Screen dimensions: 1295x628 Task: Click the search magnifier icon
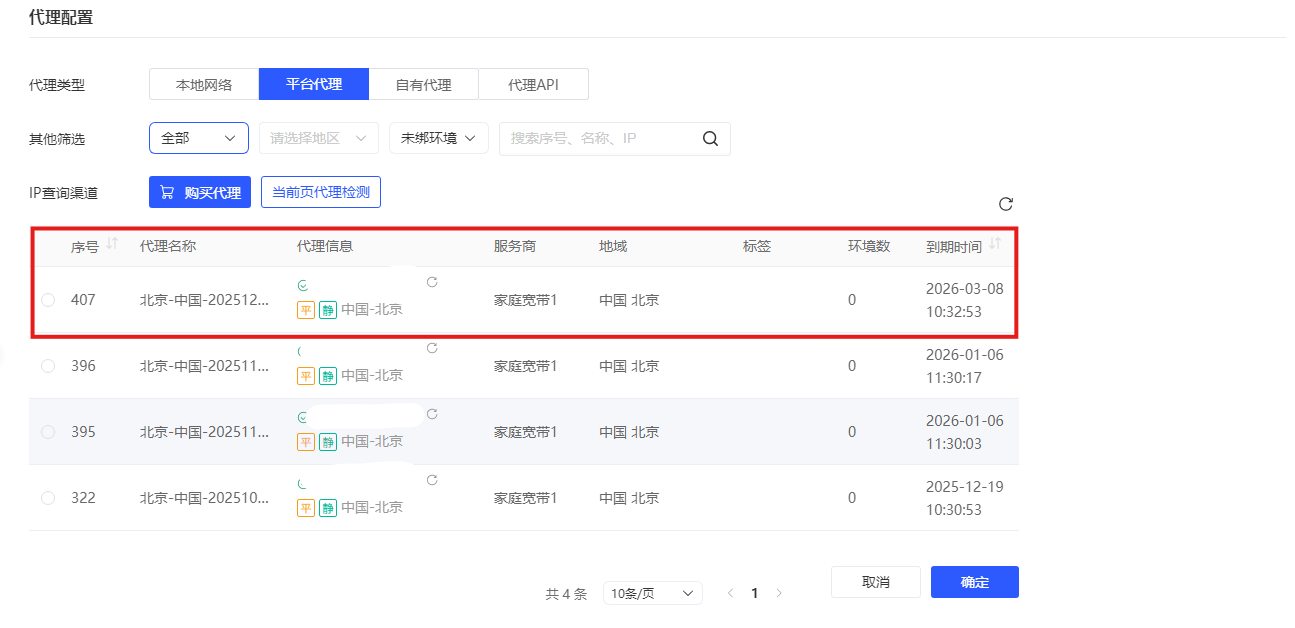pyautogui.click(x=710, y=138)
